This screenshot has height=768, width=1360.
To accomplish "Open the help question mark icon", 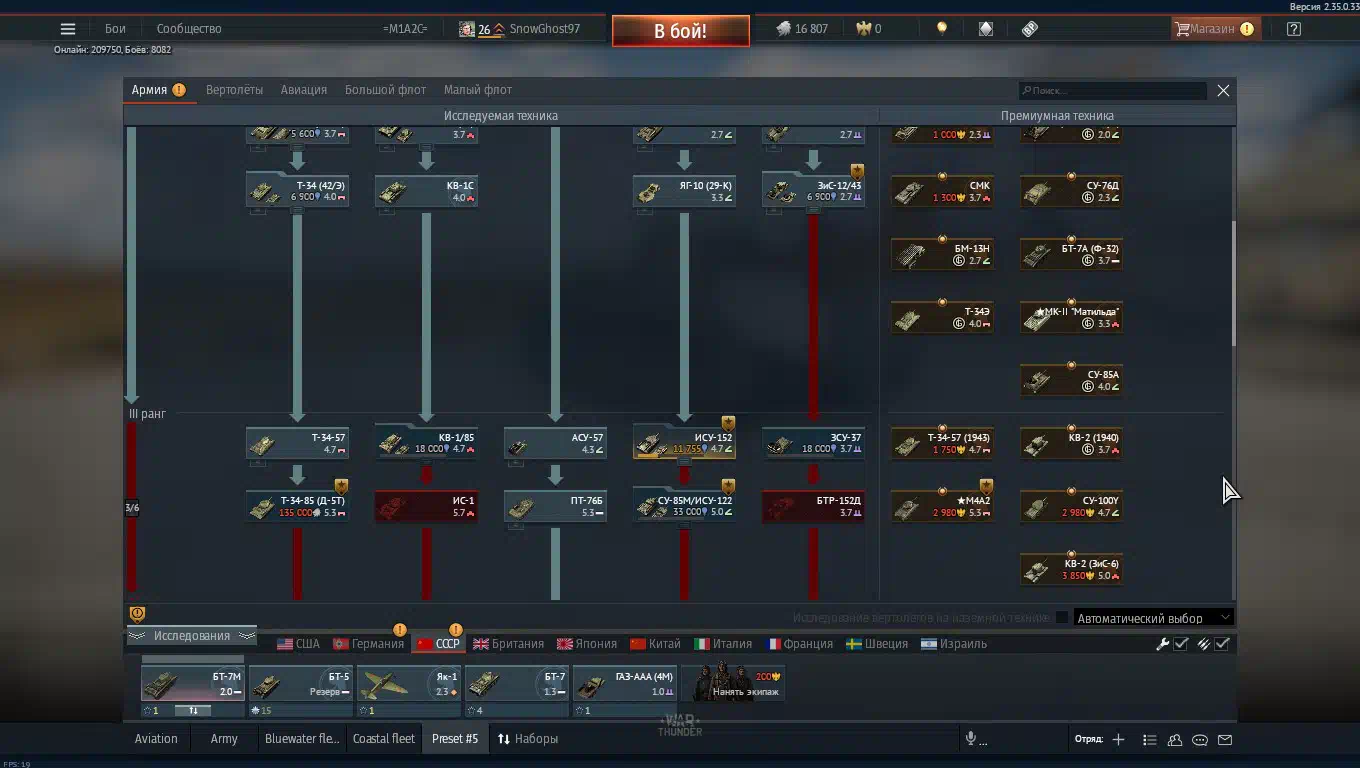I will tap(1294, 29).
